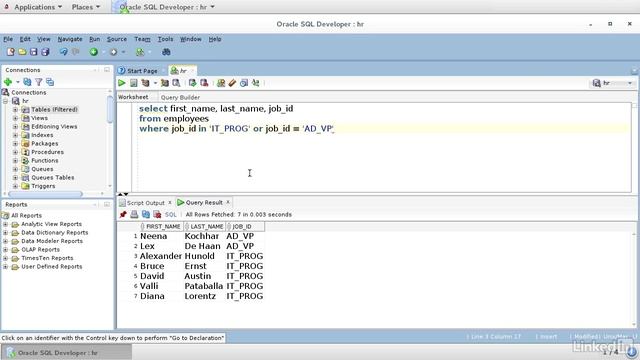Close the Script Output tab

170,203
